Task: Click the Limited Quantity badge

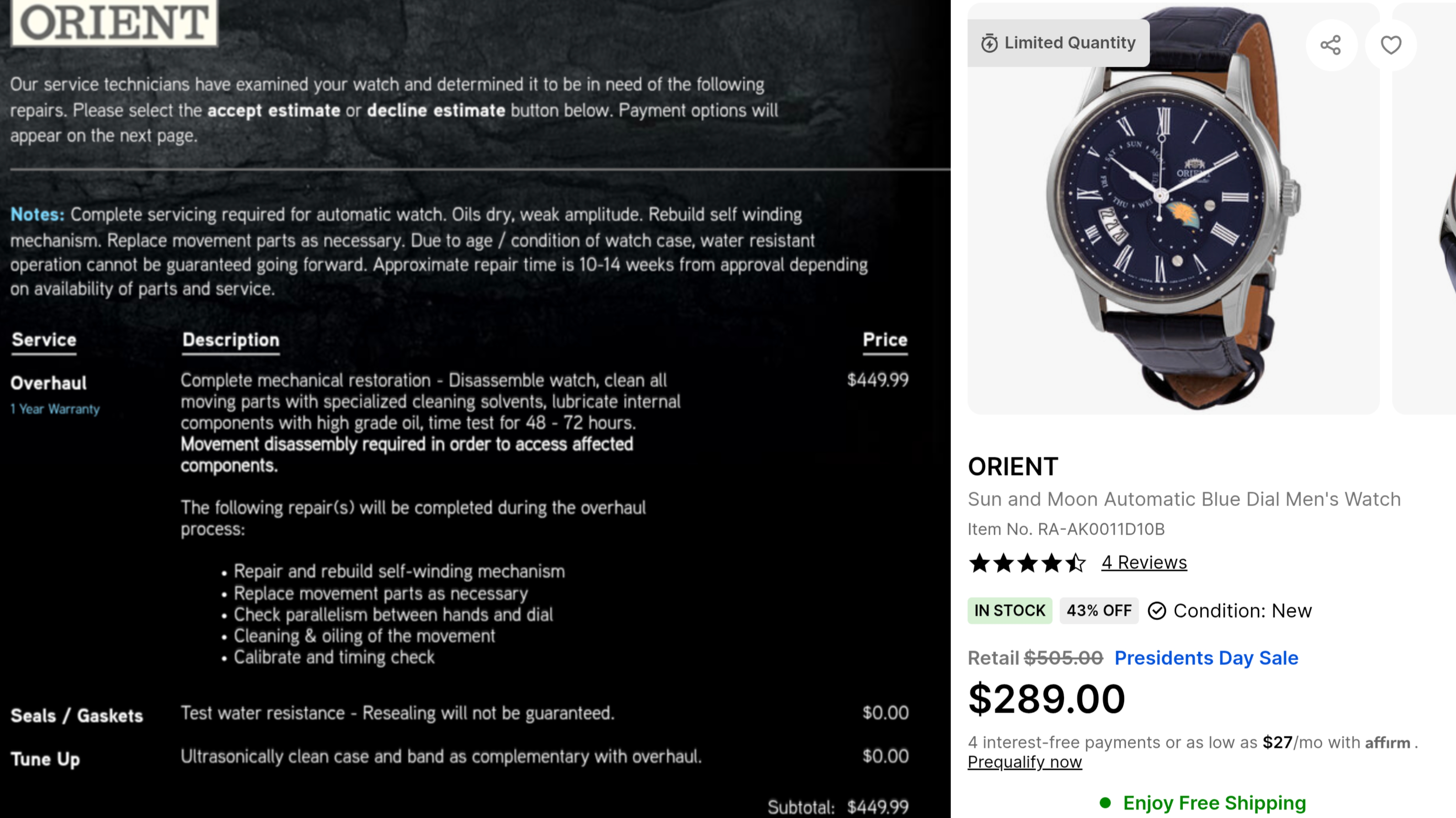Action: [1058, 43]
